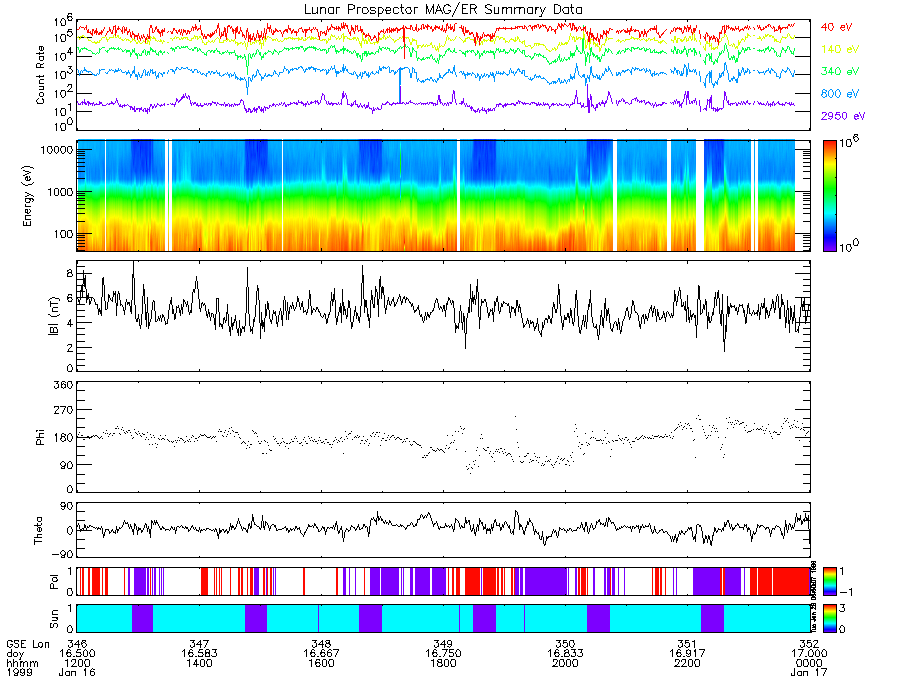
Task: Click the time label '1800'
Action: click(x=443, y=663)
